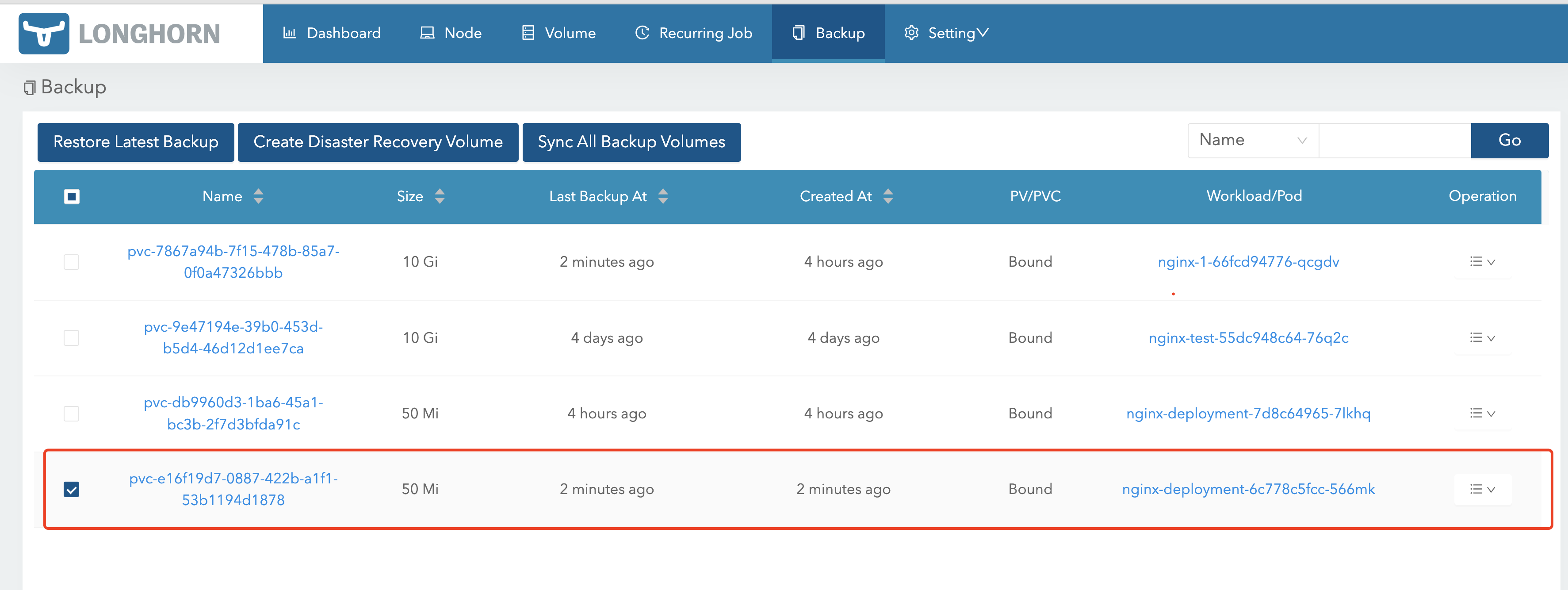Open operation menu for pvc-e16f19d7 row
This screenshot has width=1568, height=590.
click(1482, 489)
